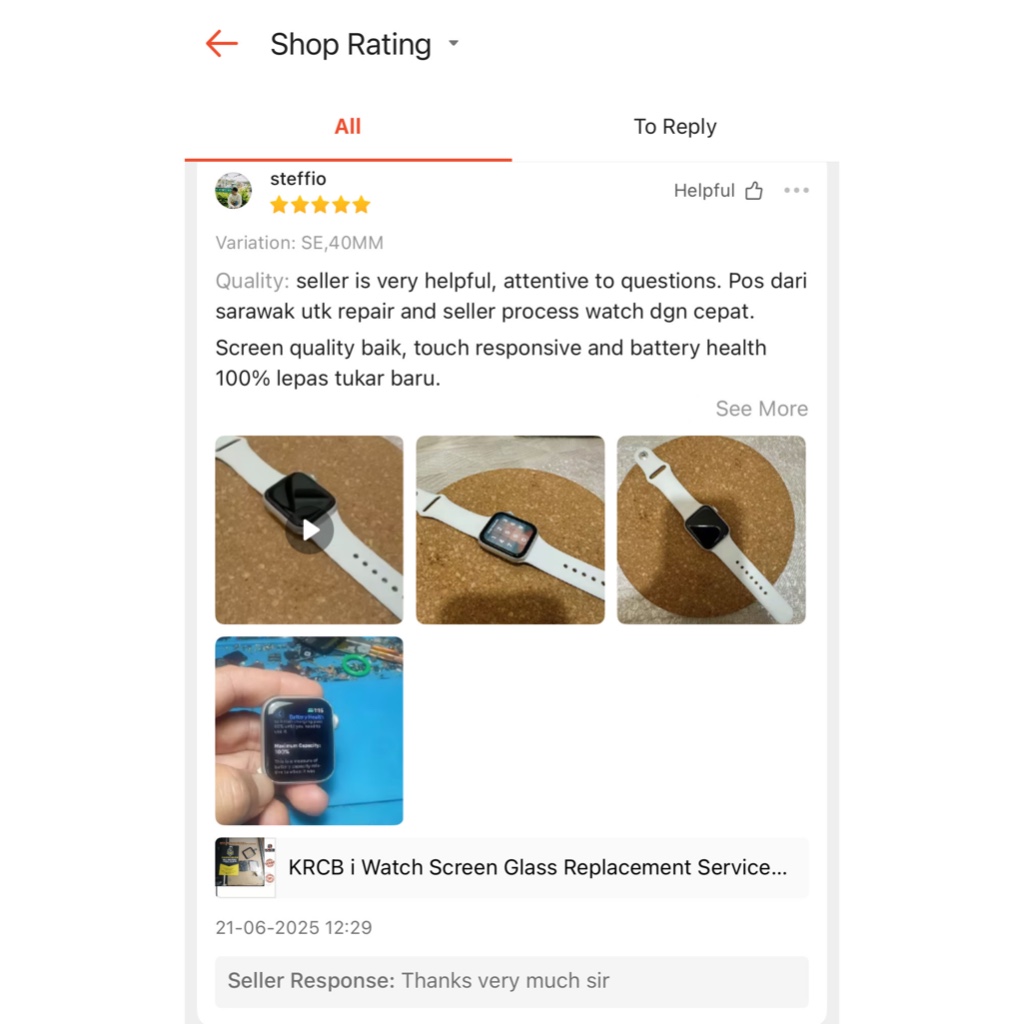Open the three-dot more options menu
1024x1024 pixels.
tap(796, 190)
